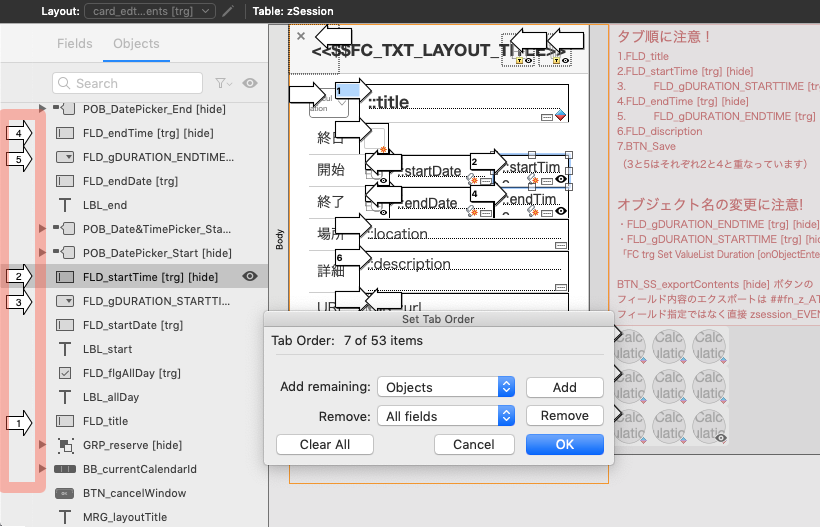Click the BTN_cancelWindow button icon
The width and height of the screenshot is (820, 527).
[65, 493]
